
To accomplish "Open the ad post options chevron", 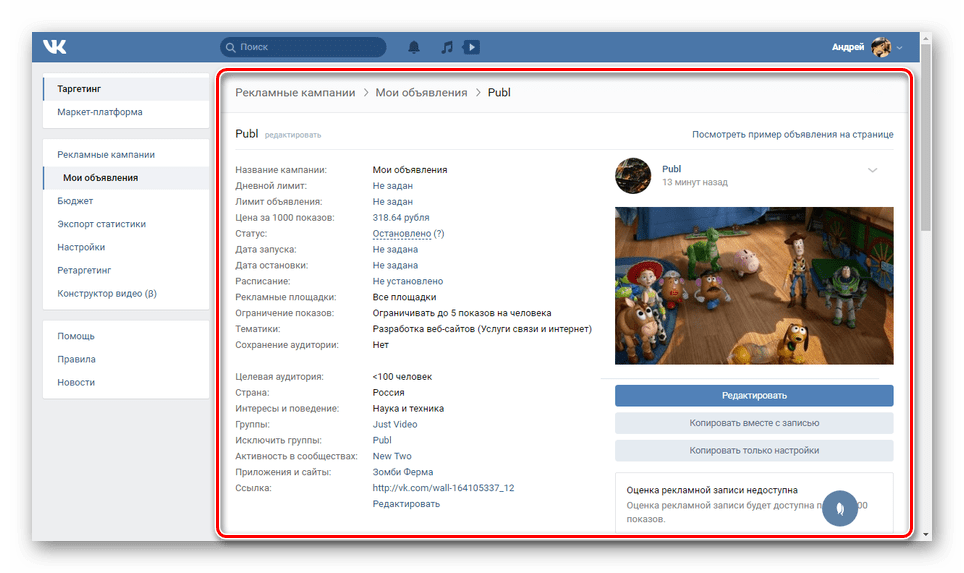I will pos(872,170).
